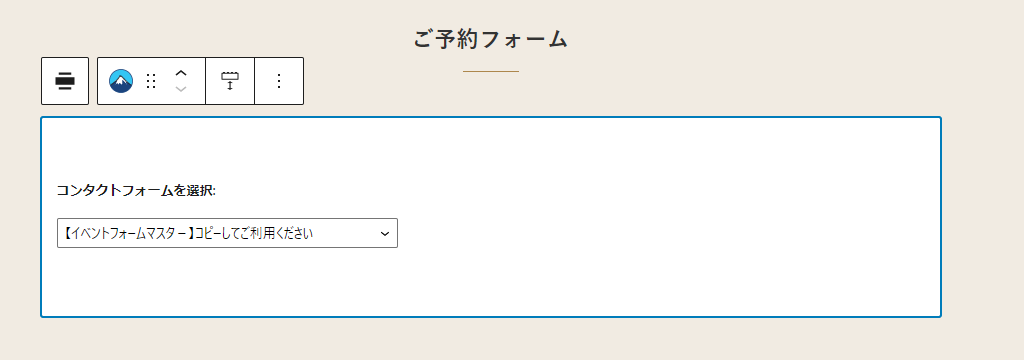This screenshot has width=1024, height=360.
Task: Open the three-dot block options menu
Action: (x=279, y=81)
